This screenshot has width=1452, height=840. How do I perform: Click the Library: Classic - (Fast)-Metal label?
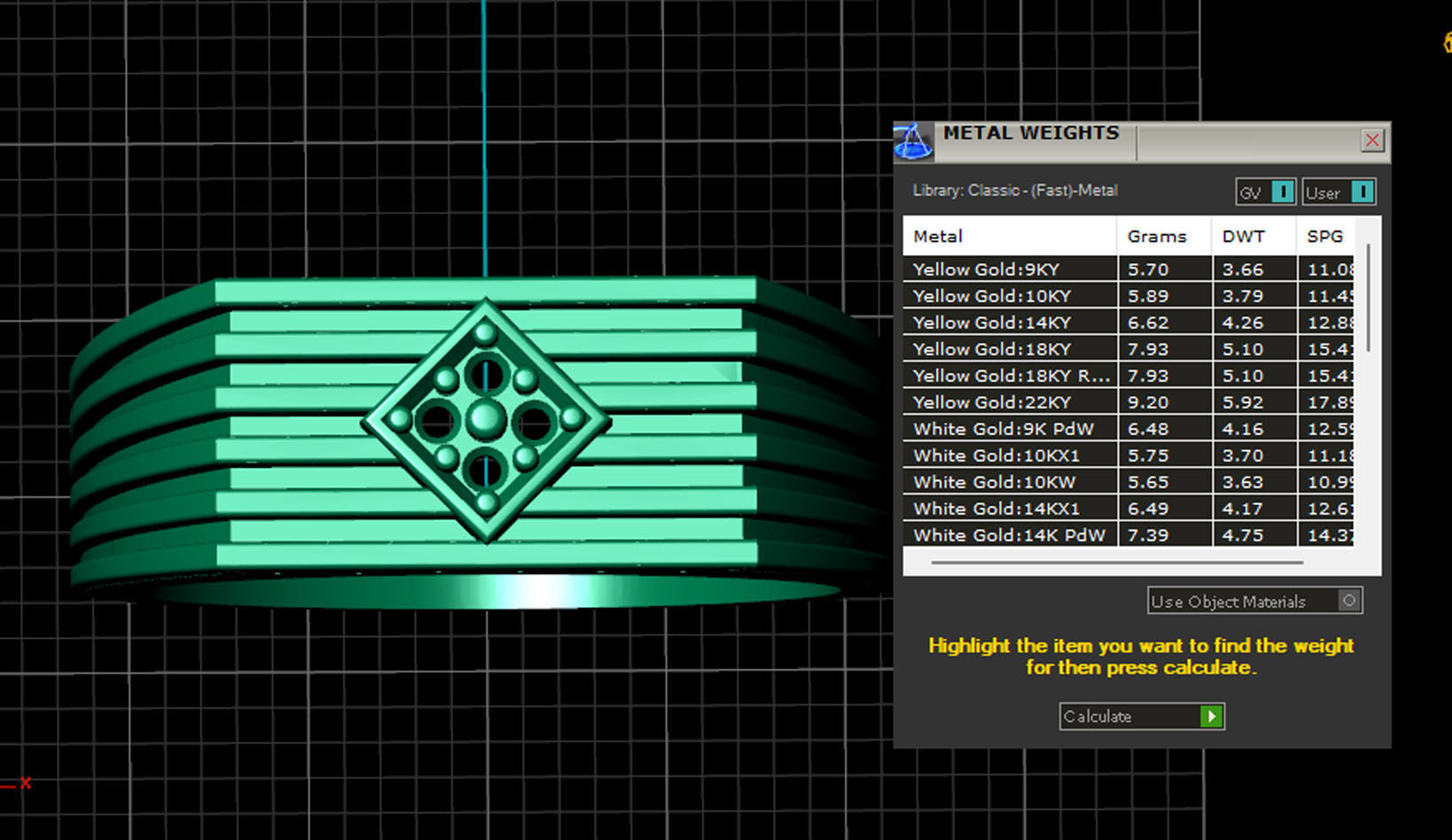point(1015,191)
